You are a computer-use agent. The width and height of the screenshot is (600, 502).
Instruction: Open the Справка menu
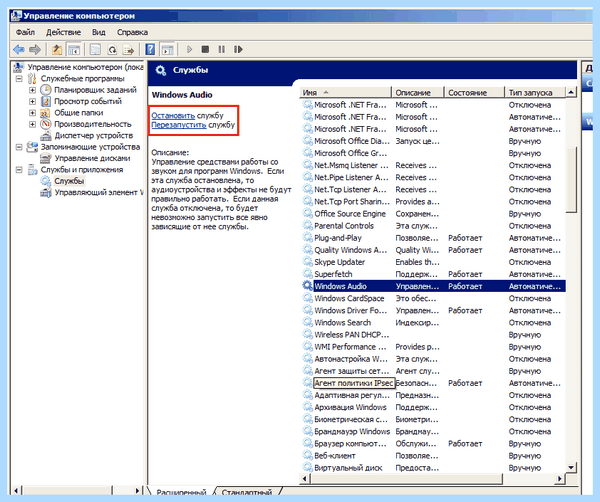click(x=132, y=32)
